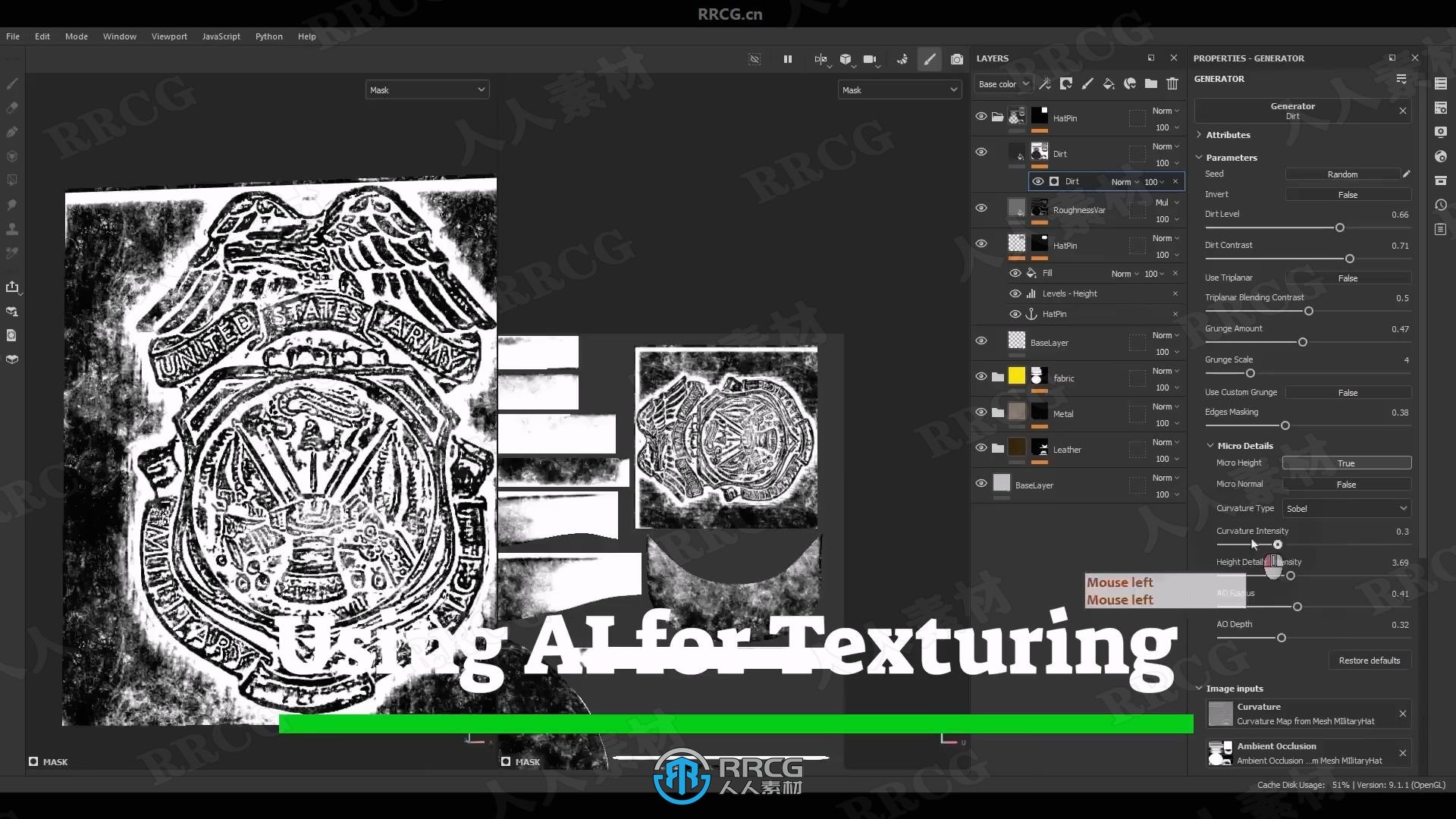Open the Base color channel dropdown
The height and width of the screenshot is (819, 1456).
tap(1003, 84)
